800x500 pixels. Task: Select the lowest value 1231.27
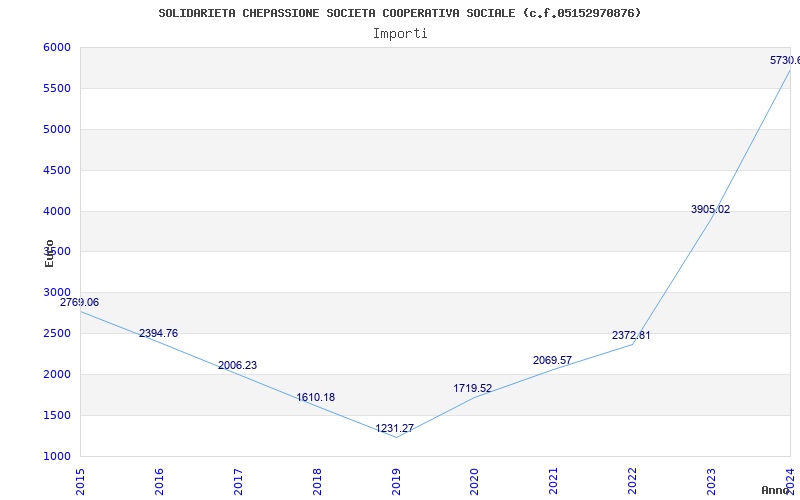tap(394, 429)
